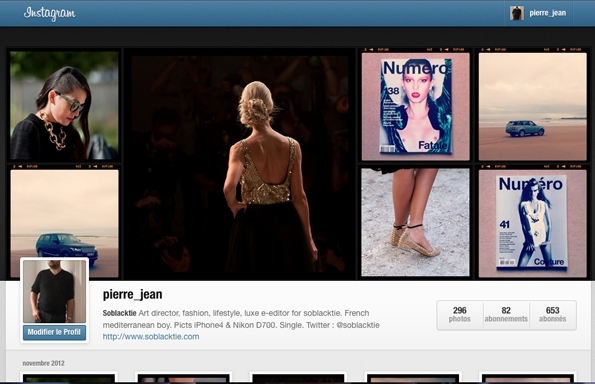The image size is (595, 384).
Task: Open the Numéro 138 Fatale magazine photo
Action: click(416, 107)
